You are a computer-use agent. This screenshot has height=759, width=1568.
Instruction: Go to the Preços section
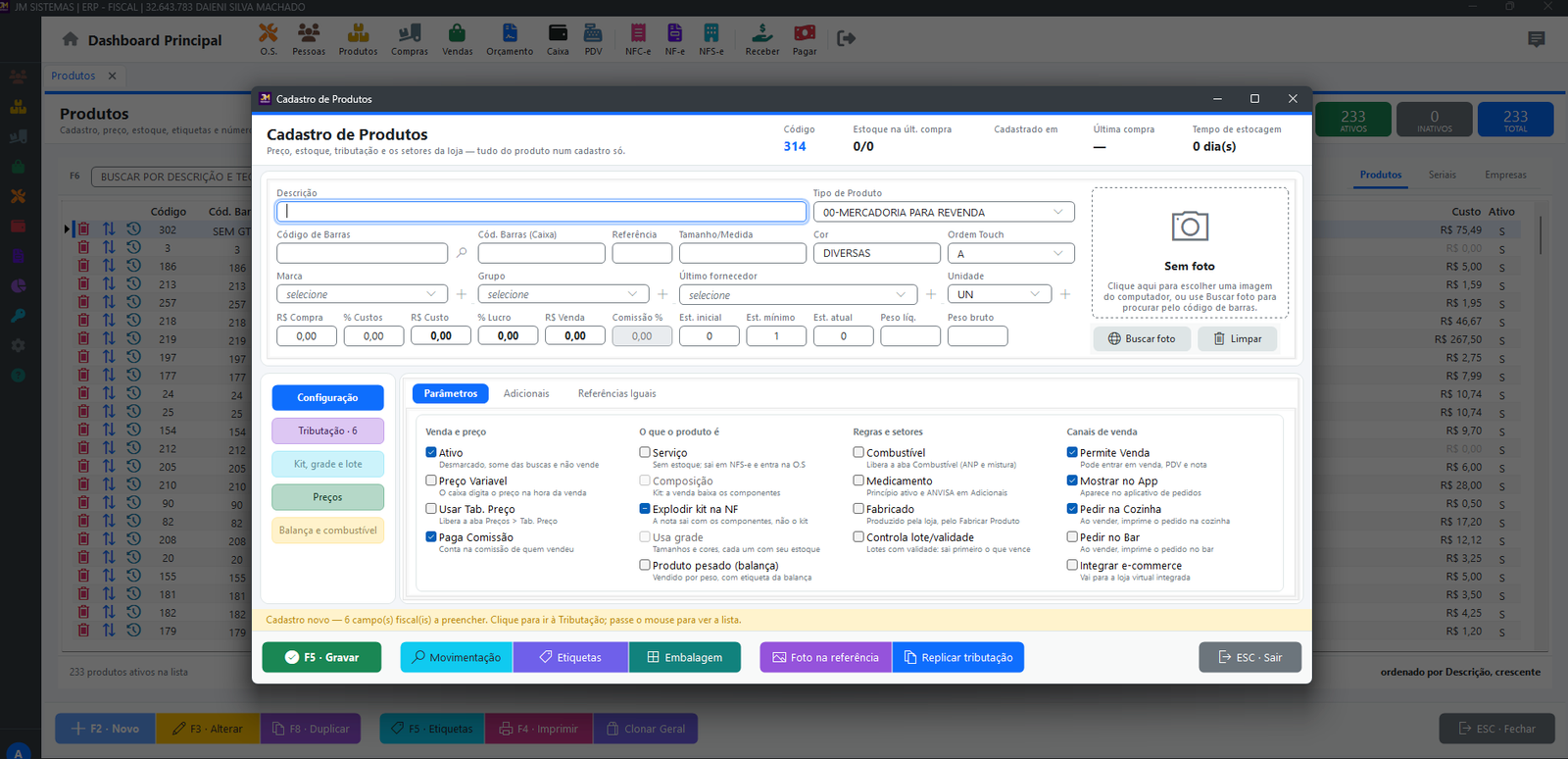point(327,497)
